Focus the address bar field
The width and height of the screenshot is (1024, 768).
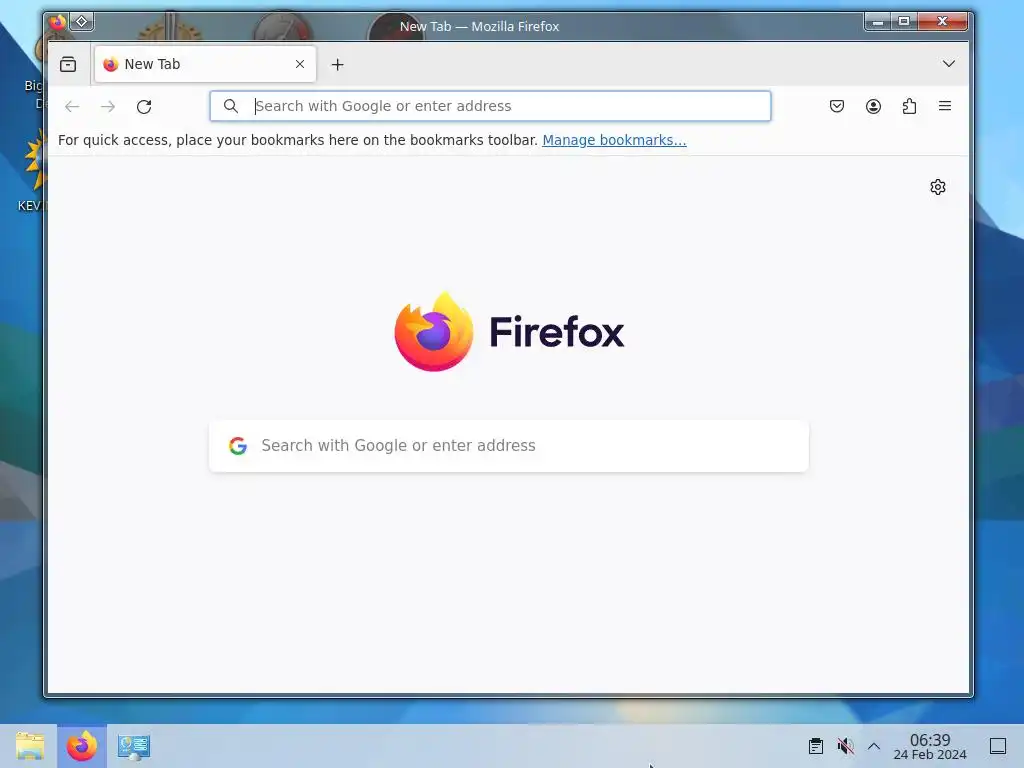(x=490, y=106)
